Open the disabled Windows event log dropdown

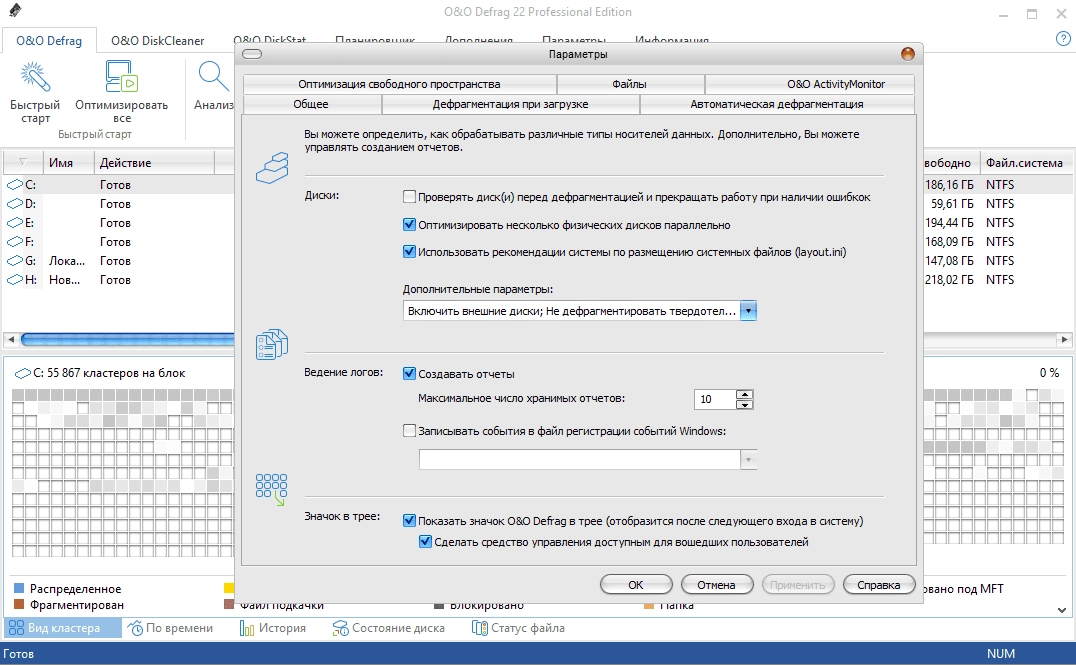pyautogui.click(x=748, y=460)
